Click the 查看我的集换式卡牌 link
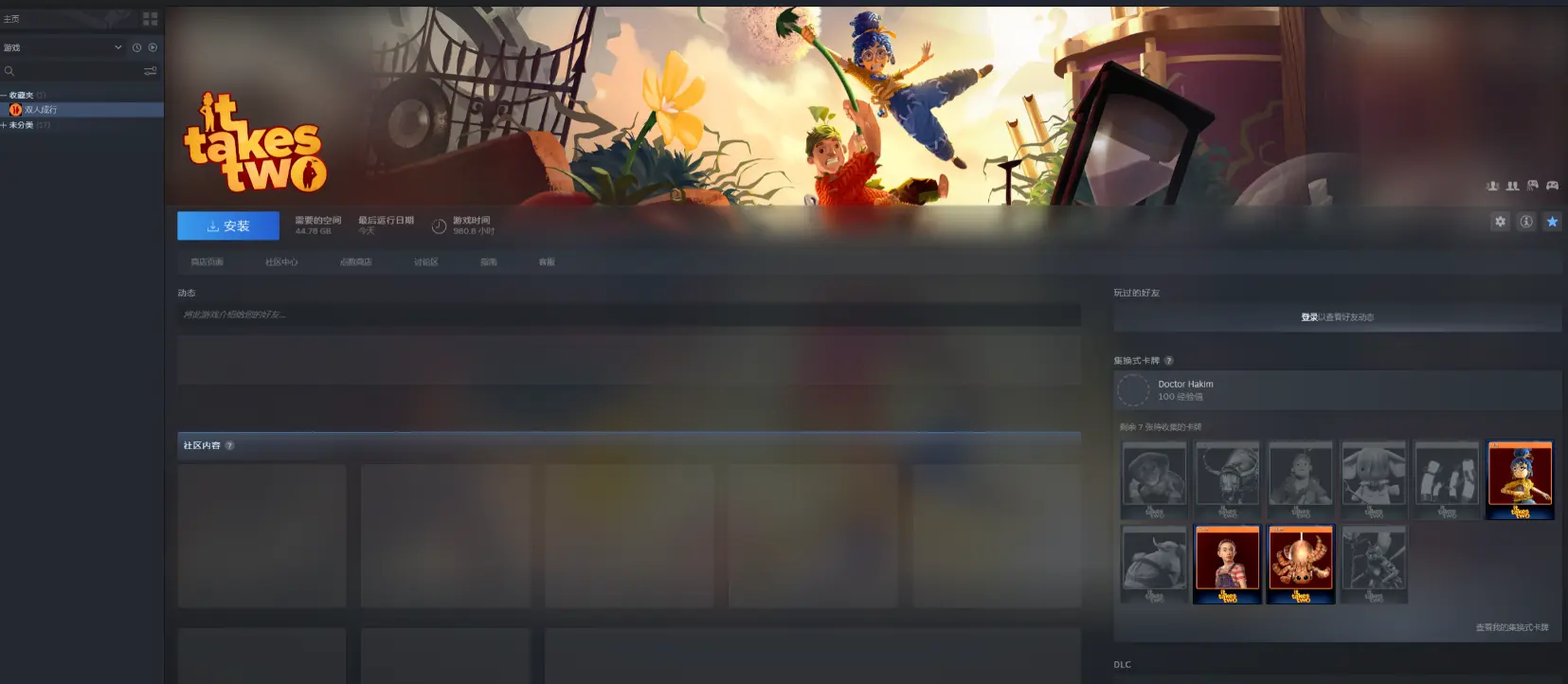 click(1512, 627)
